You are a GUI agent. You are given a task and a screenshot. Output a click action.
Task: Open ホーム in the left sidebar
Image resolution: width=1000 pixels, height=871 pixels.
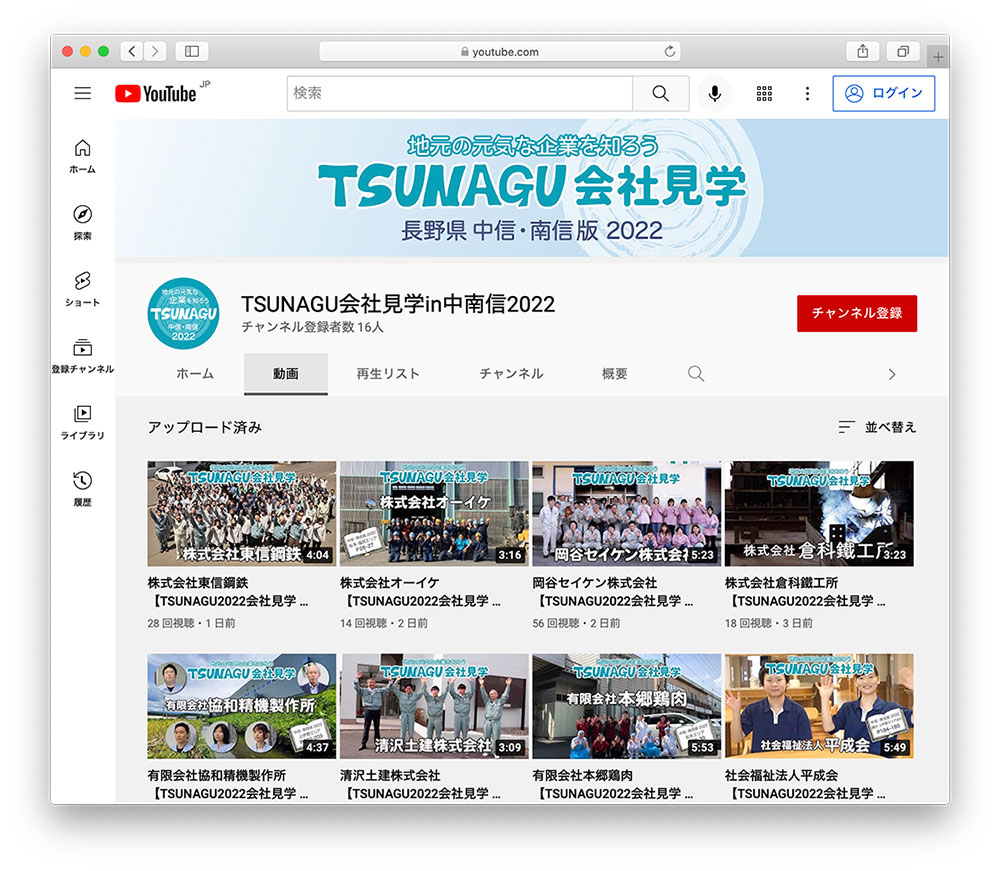pyautogui.click(x=82, y=156)
